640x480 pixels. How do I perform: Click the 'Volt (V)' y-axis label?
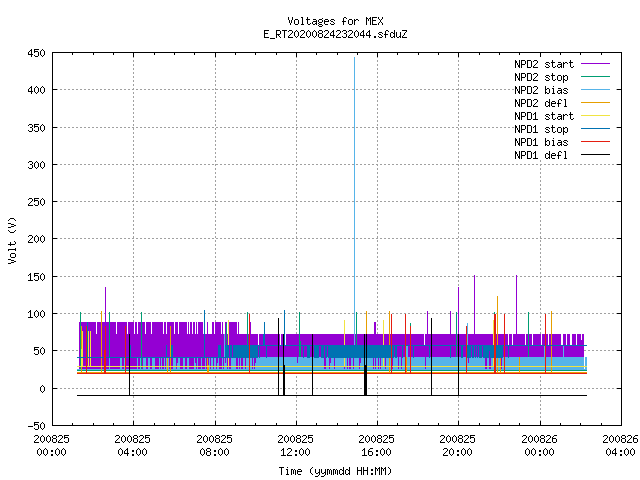click(x=12, y=240)
